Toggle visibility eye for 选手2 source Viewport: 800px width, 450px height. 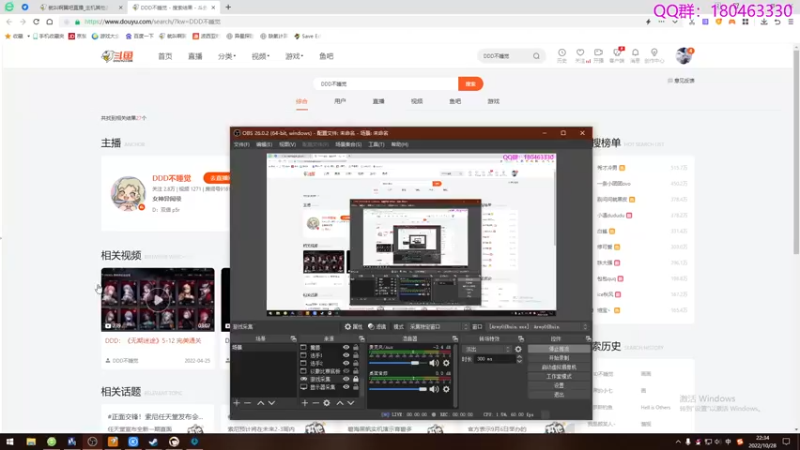tap(346, 363)
